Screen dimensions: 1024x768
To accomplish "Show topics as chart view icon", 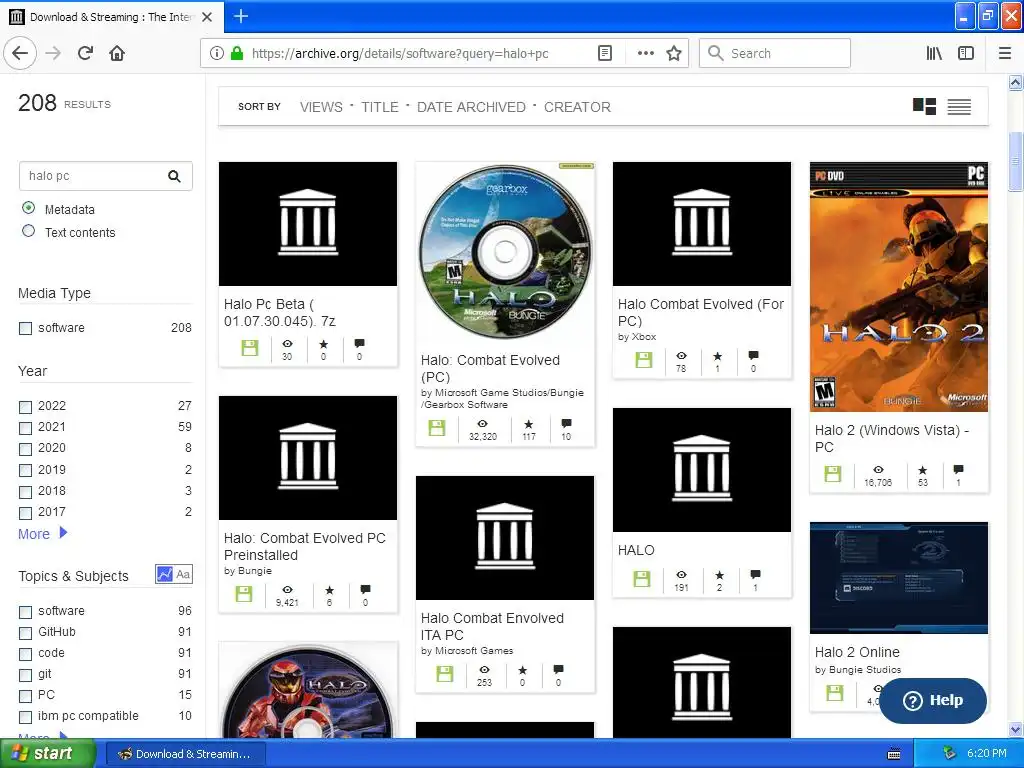I will pyautogui.click(x=165, y=574).
